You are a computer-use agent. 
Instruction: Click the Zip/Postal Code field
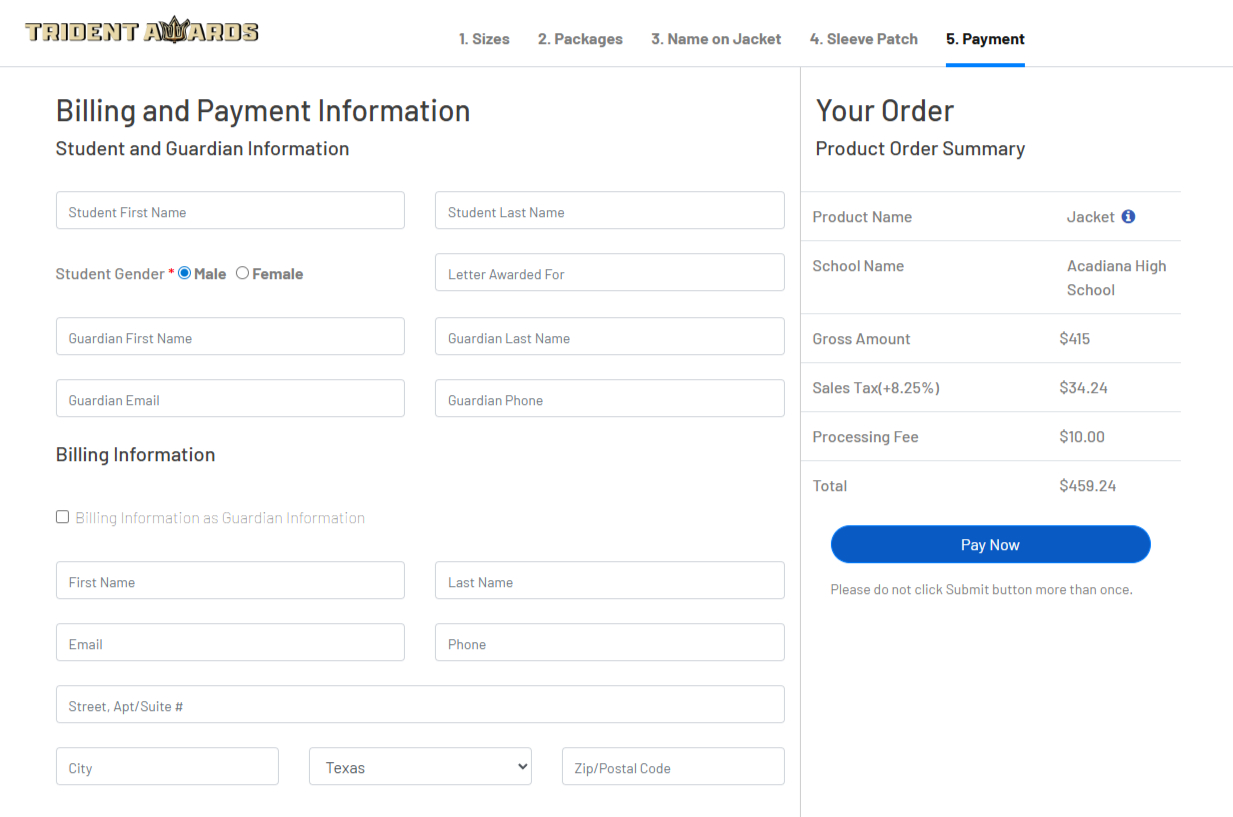(x=673, y=767)
